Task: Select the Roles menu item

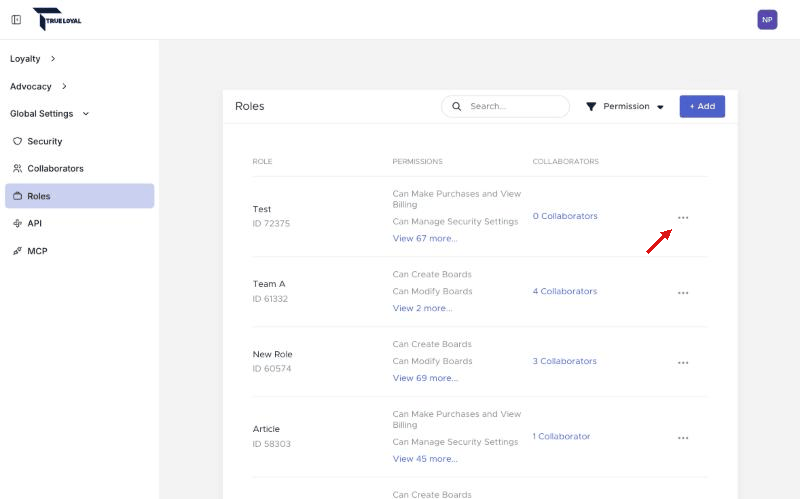Action: coord(80,196)
